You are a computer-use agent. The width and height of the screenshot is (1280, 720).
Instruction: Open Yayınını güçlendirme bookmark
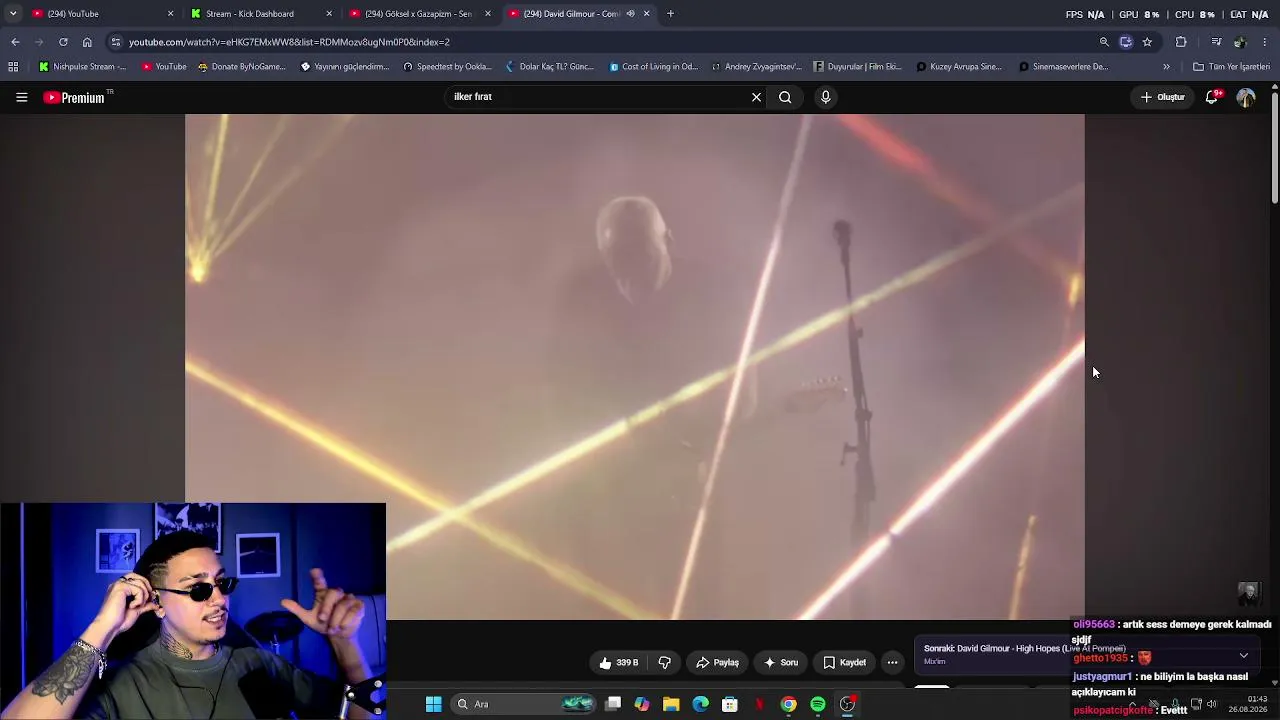(x=344, y=67)
